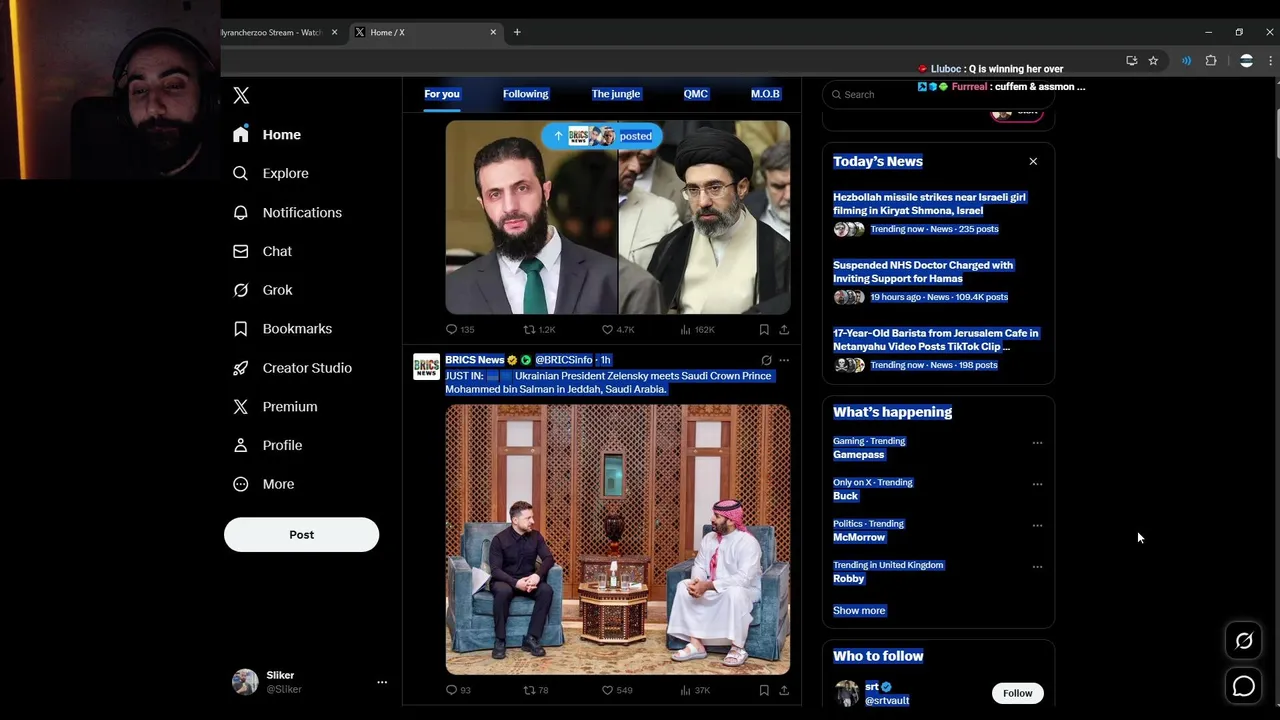Close the Today's News panel

[1033, 161]
